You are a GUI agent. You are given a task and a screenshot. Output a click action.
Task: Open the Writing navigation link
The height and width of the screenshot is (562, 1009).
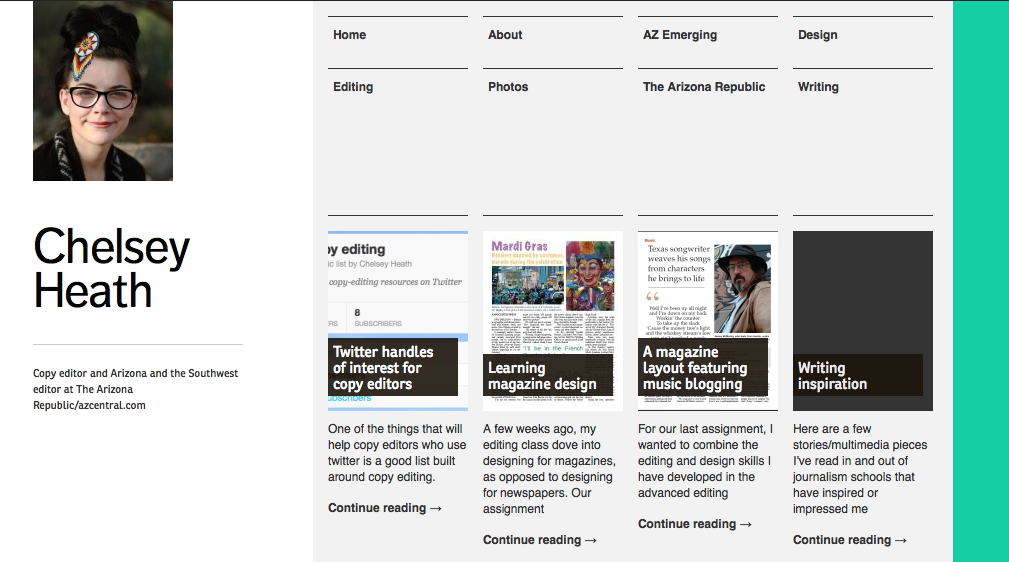tap(818, 87)
